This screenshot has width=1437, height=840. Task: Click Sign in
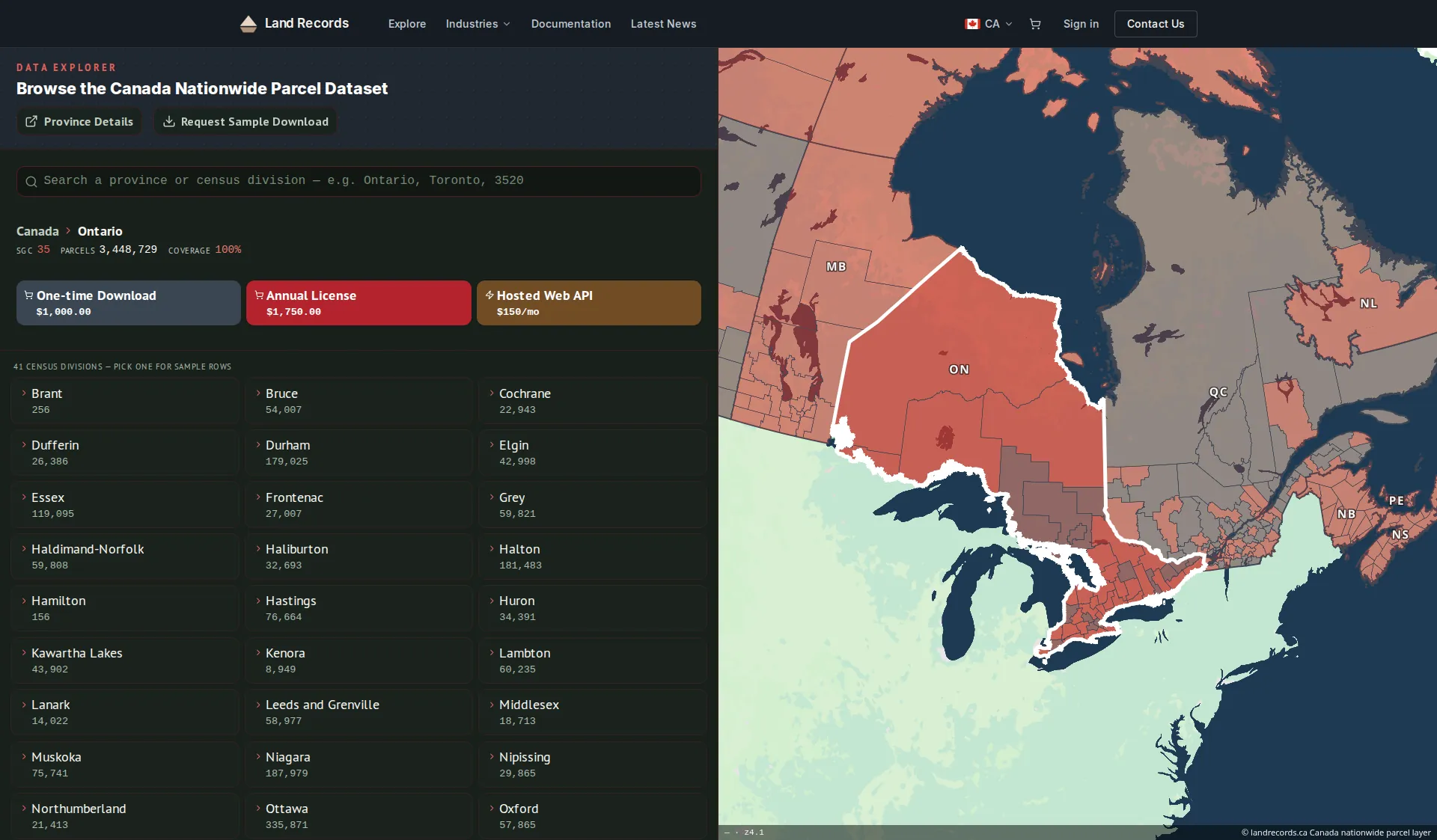point(1081,24)
